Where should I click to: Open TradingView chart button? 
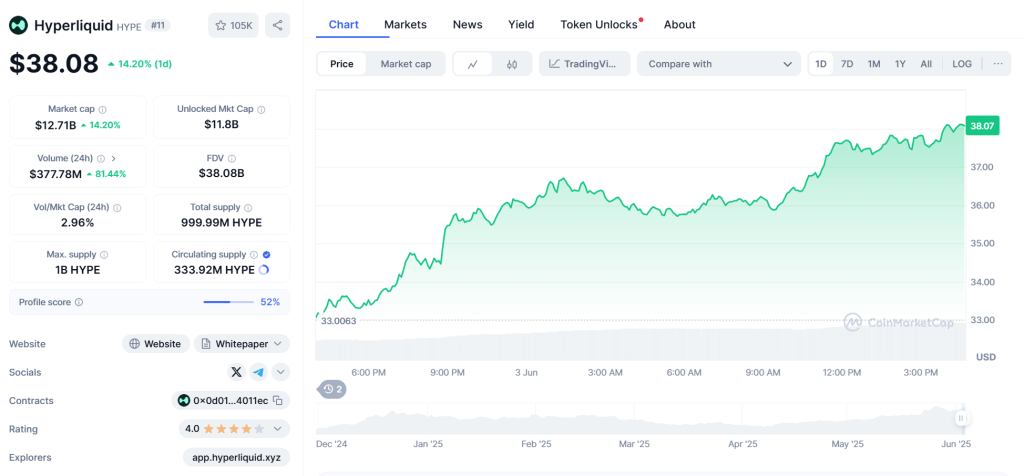click(x=584, y=64)
